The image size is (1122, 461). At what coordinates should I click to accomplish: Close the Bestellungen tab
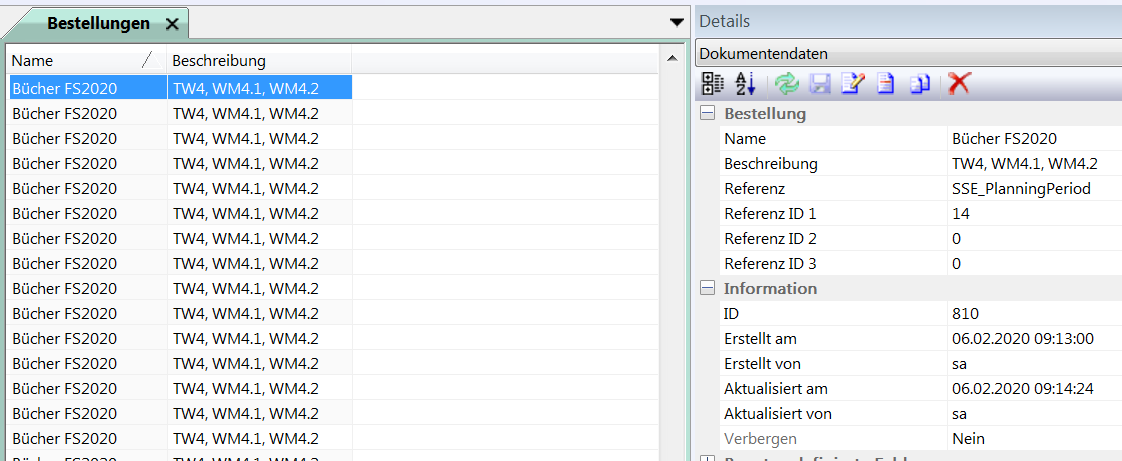point(172,24)
